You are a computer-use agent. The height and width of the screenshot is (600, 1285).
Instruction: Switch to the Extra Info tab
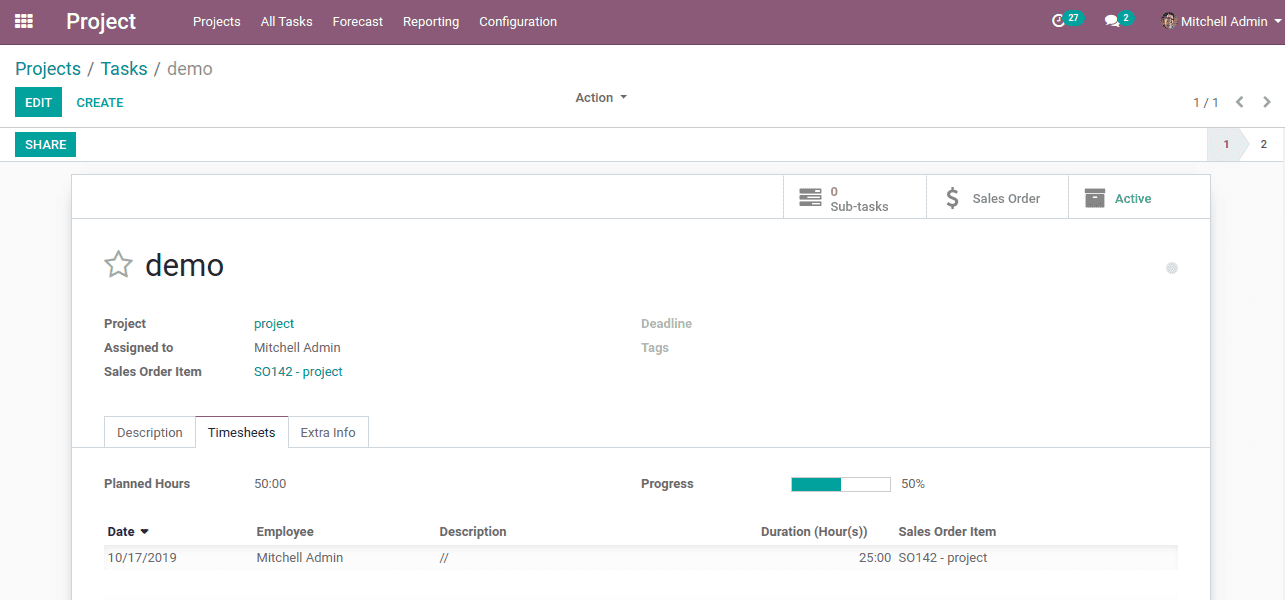328,432
